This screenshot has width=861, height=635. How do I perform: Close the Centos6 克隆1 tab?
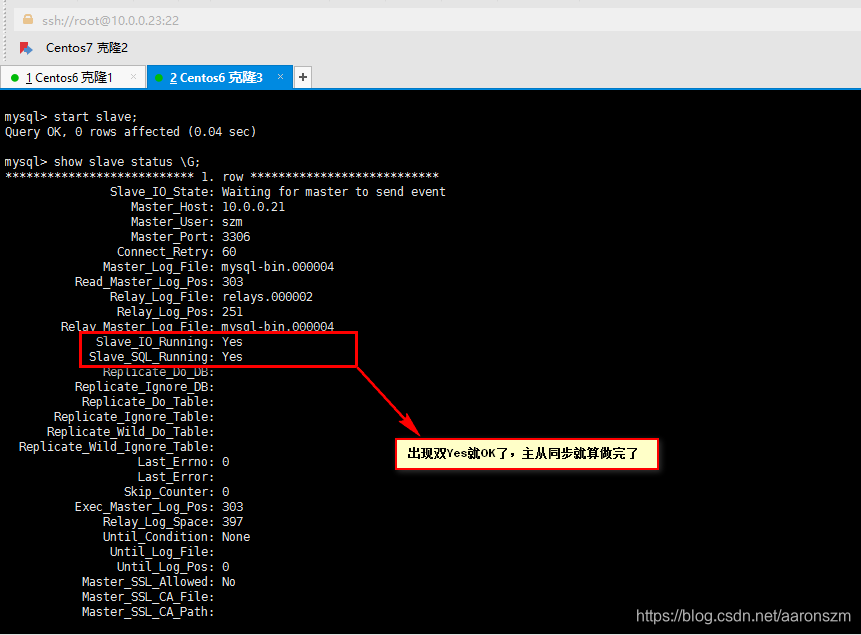pyautogui.click(x=133, y=77)
